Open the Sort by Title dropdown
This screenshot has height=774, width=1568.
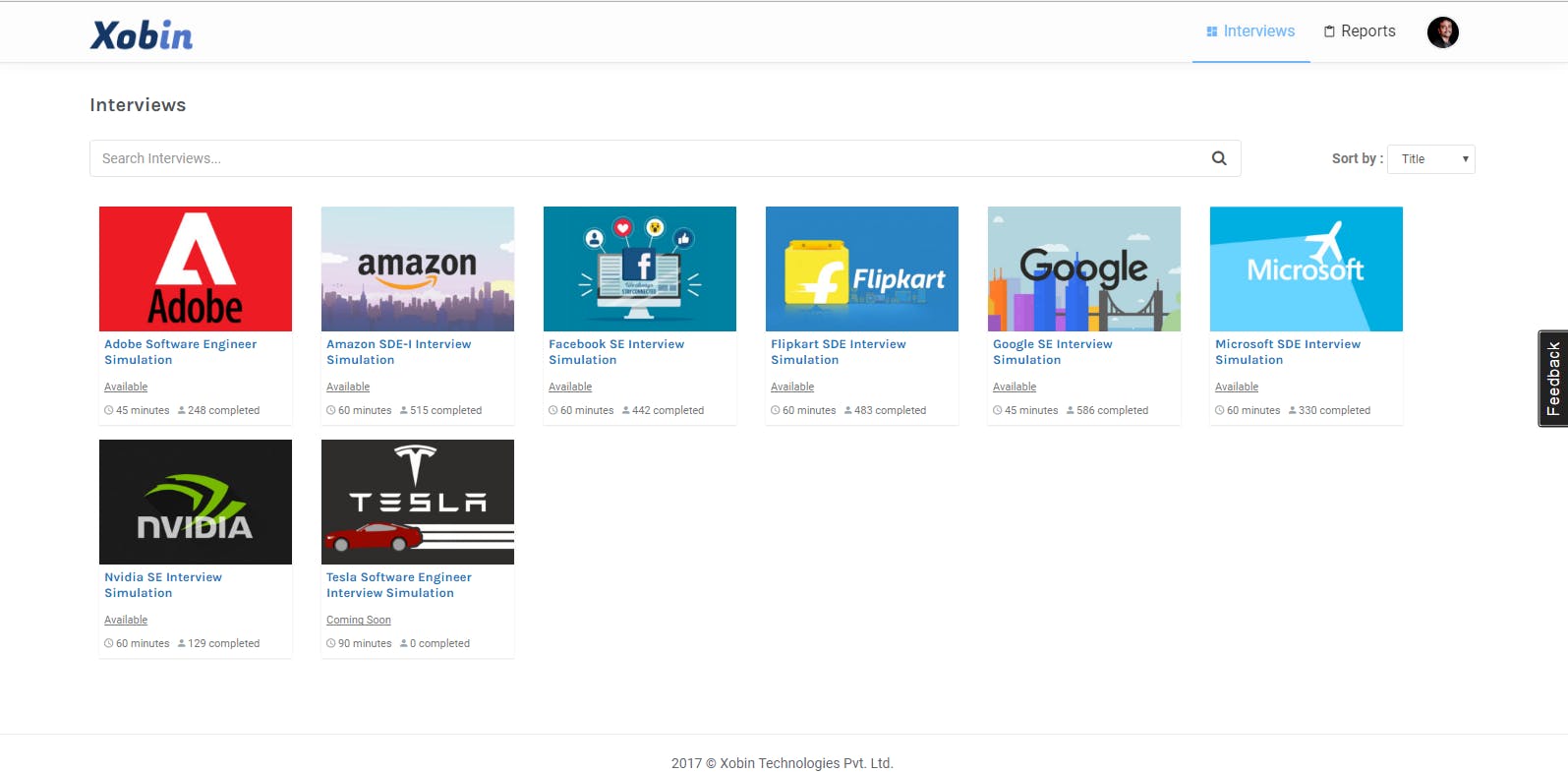1431,159
